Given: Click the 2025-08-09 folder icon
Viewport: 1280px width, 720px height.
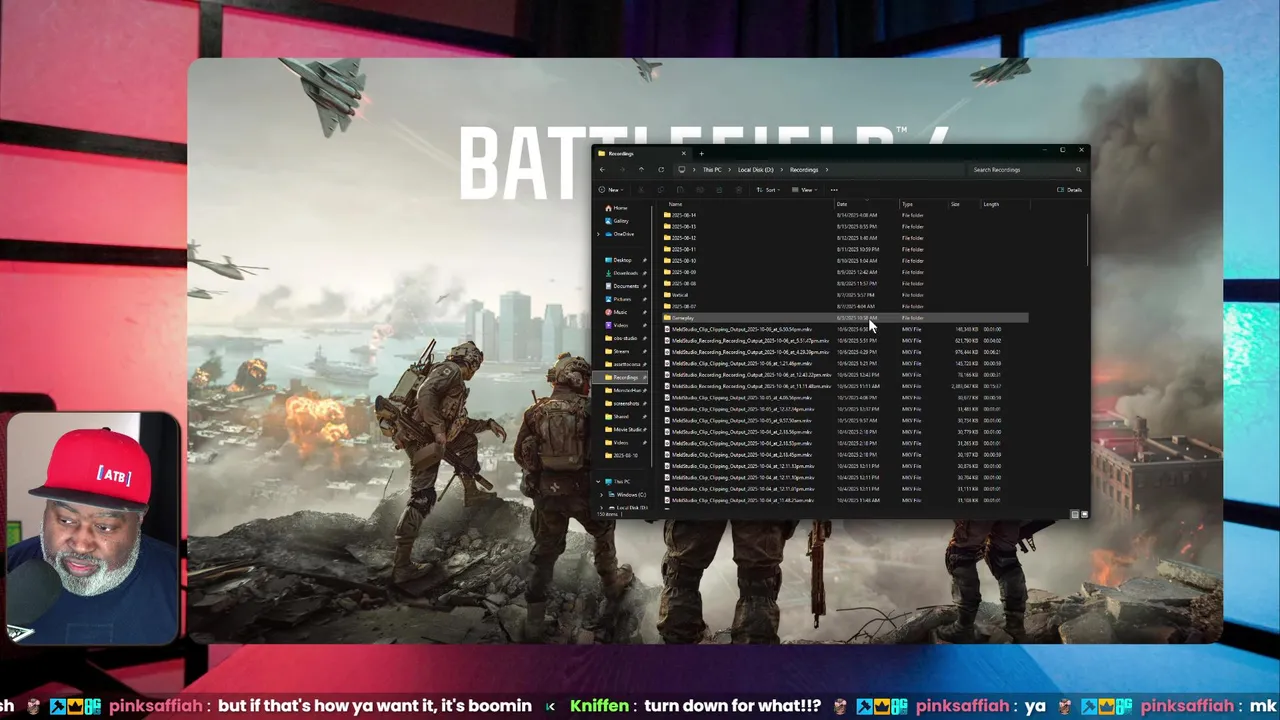Looking at the screenshot, I should click(x=667, y=272).
